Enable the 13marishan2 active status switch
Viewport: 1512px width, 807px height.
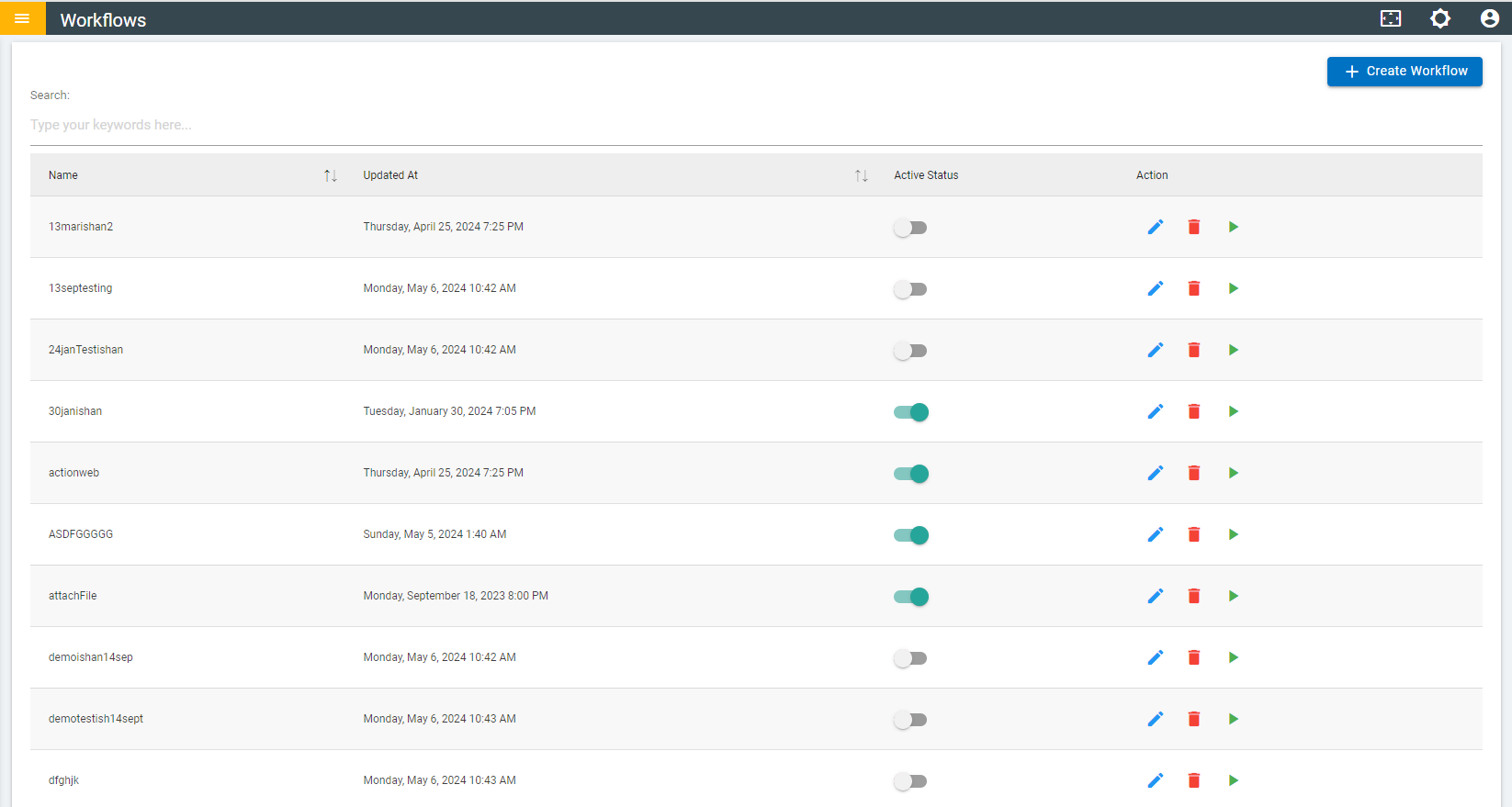(910, 228)
